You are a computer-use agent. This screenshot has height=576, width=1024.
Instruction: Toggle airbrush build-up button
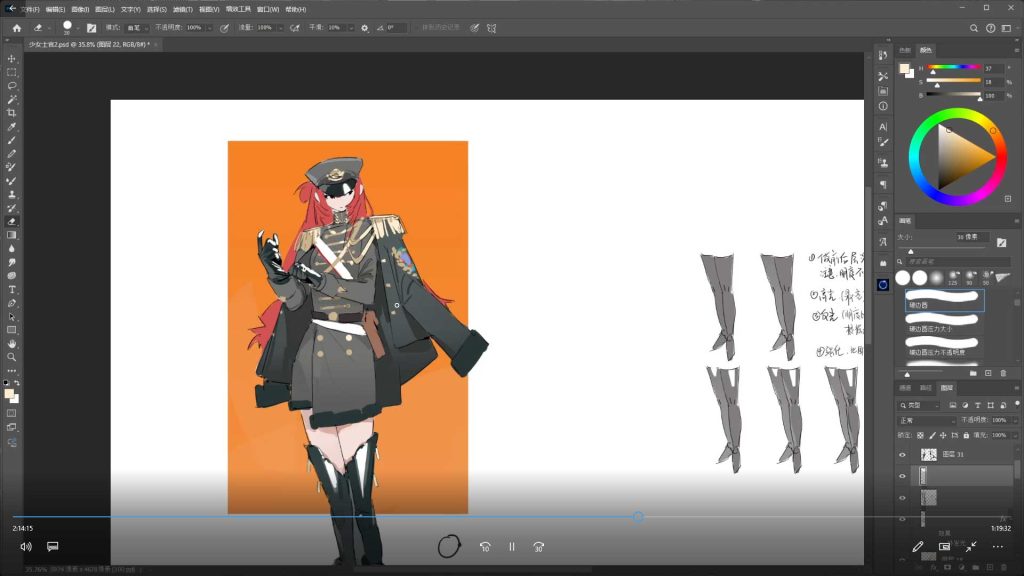coord(295,28)
